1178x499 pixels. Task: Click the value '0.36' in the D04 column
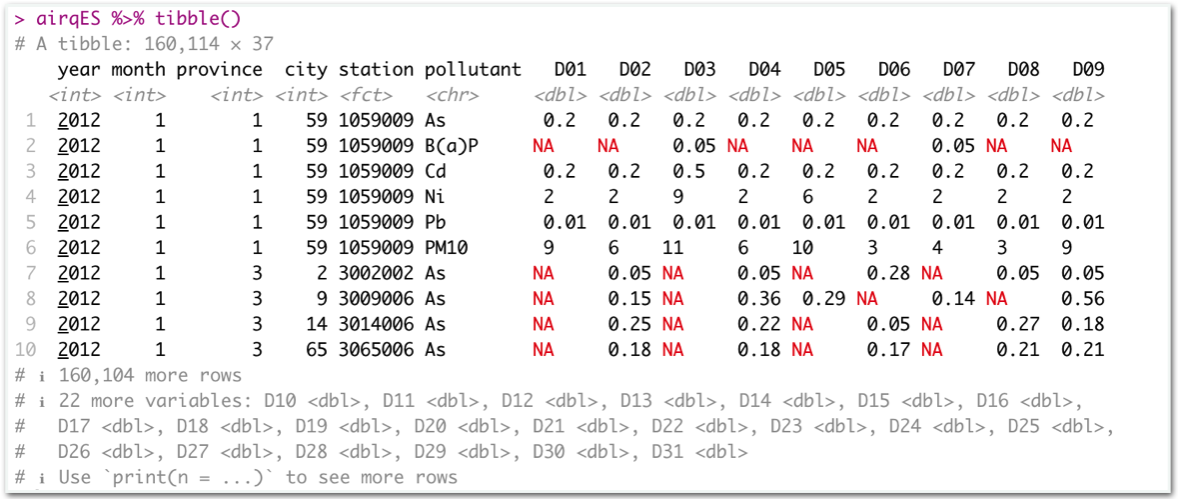tap(759, 299)
